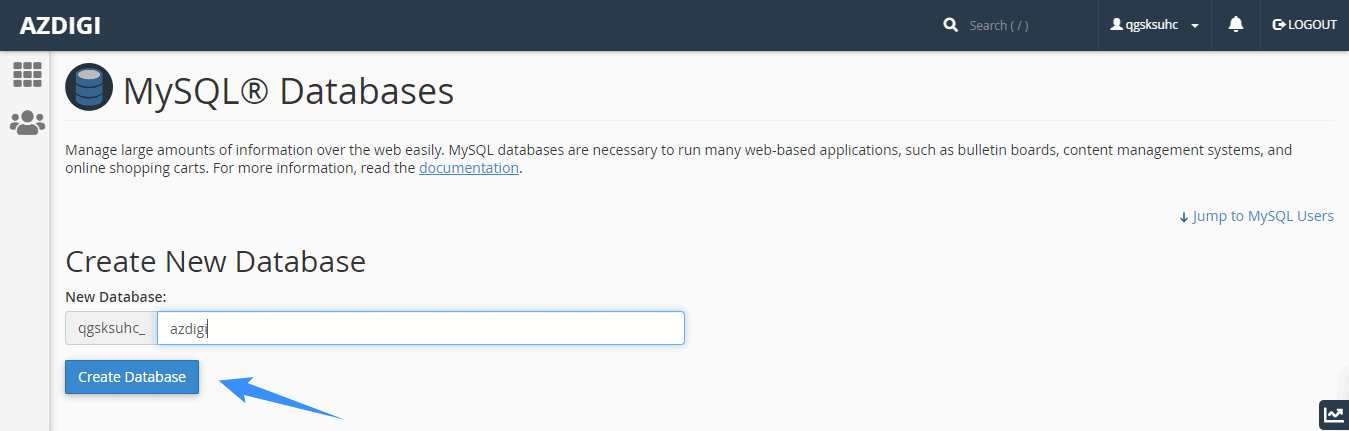
Task: Open User Manager people icon in sidebar
Action: click(27, 123)
